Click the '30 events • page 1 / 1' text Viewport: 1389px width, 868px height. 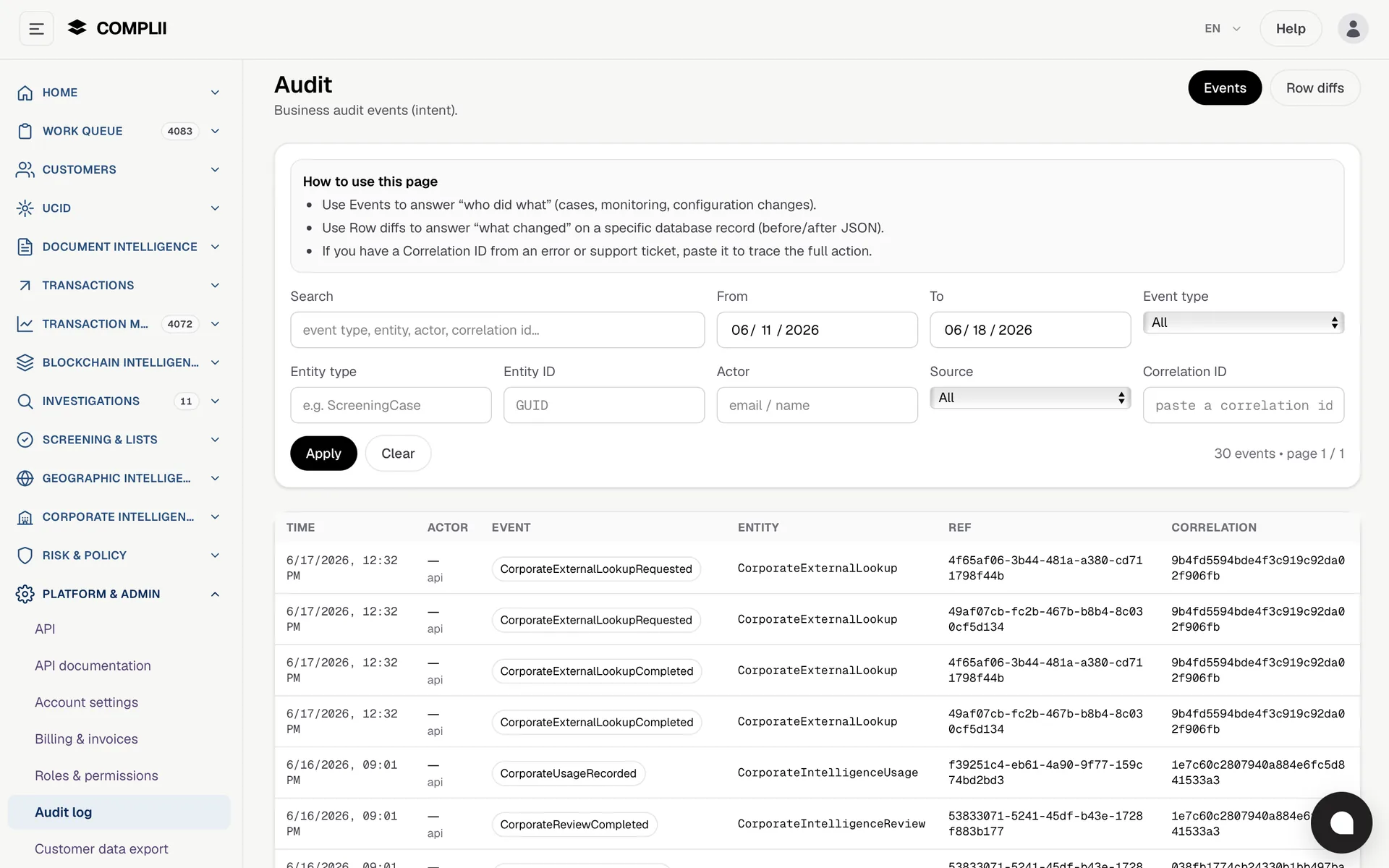1278,454
